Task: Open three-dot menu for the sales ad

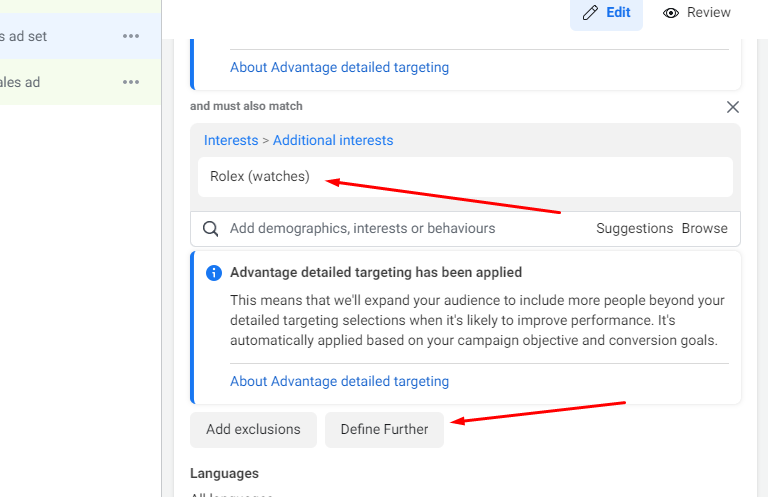Action: (131, 82)
